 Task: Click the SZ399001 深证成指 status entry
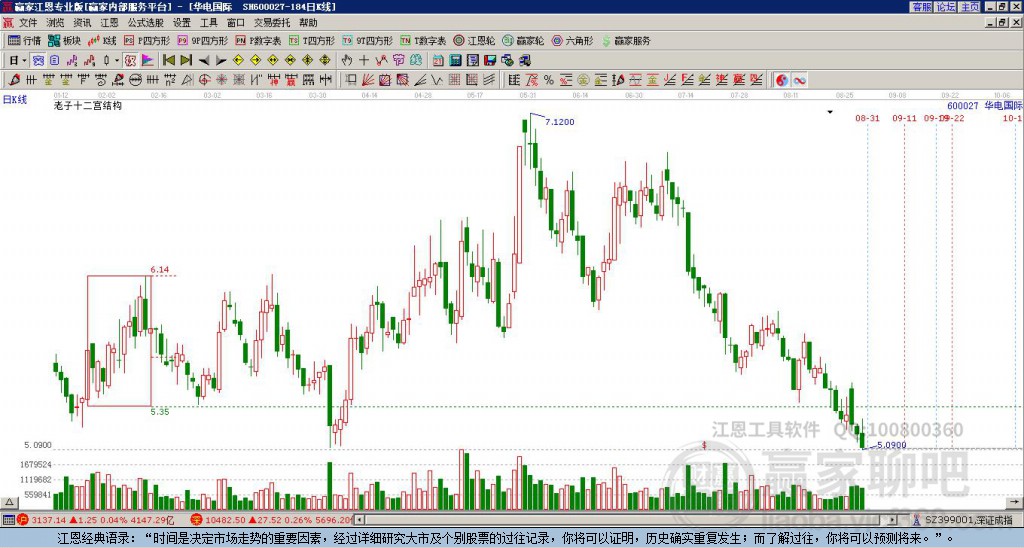968,520
